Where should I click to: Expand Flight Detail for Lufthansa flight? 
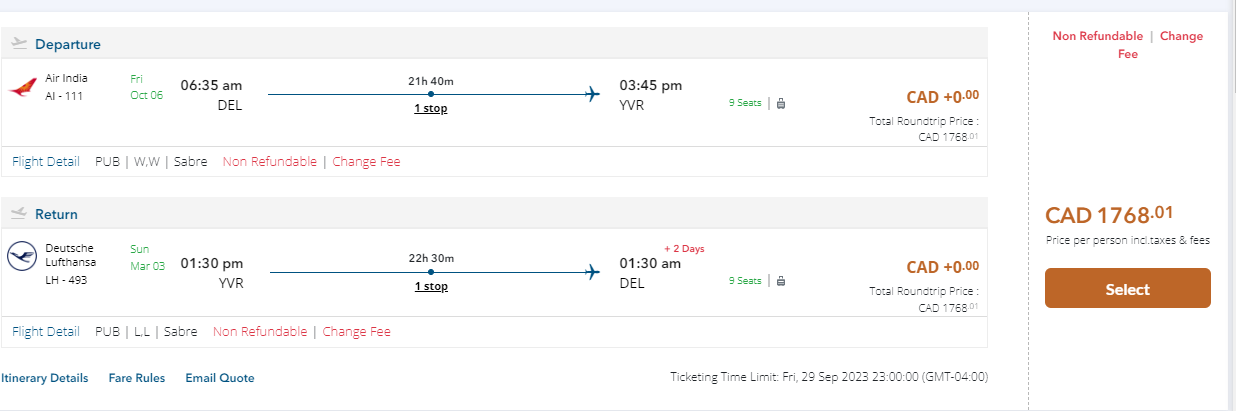tap(46, 331)
